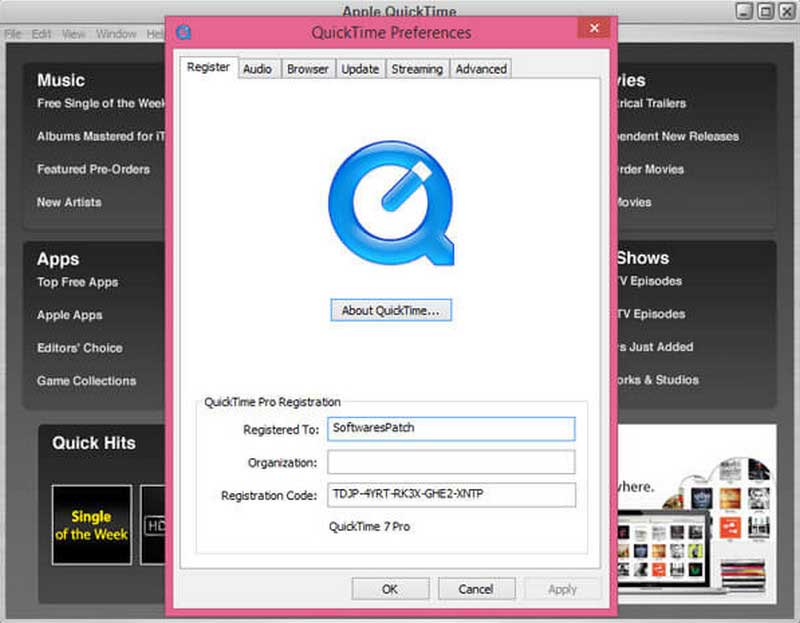Open Free Single of the Week link
The image size is (800, 623).
(x=101, y=104)
